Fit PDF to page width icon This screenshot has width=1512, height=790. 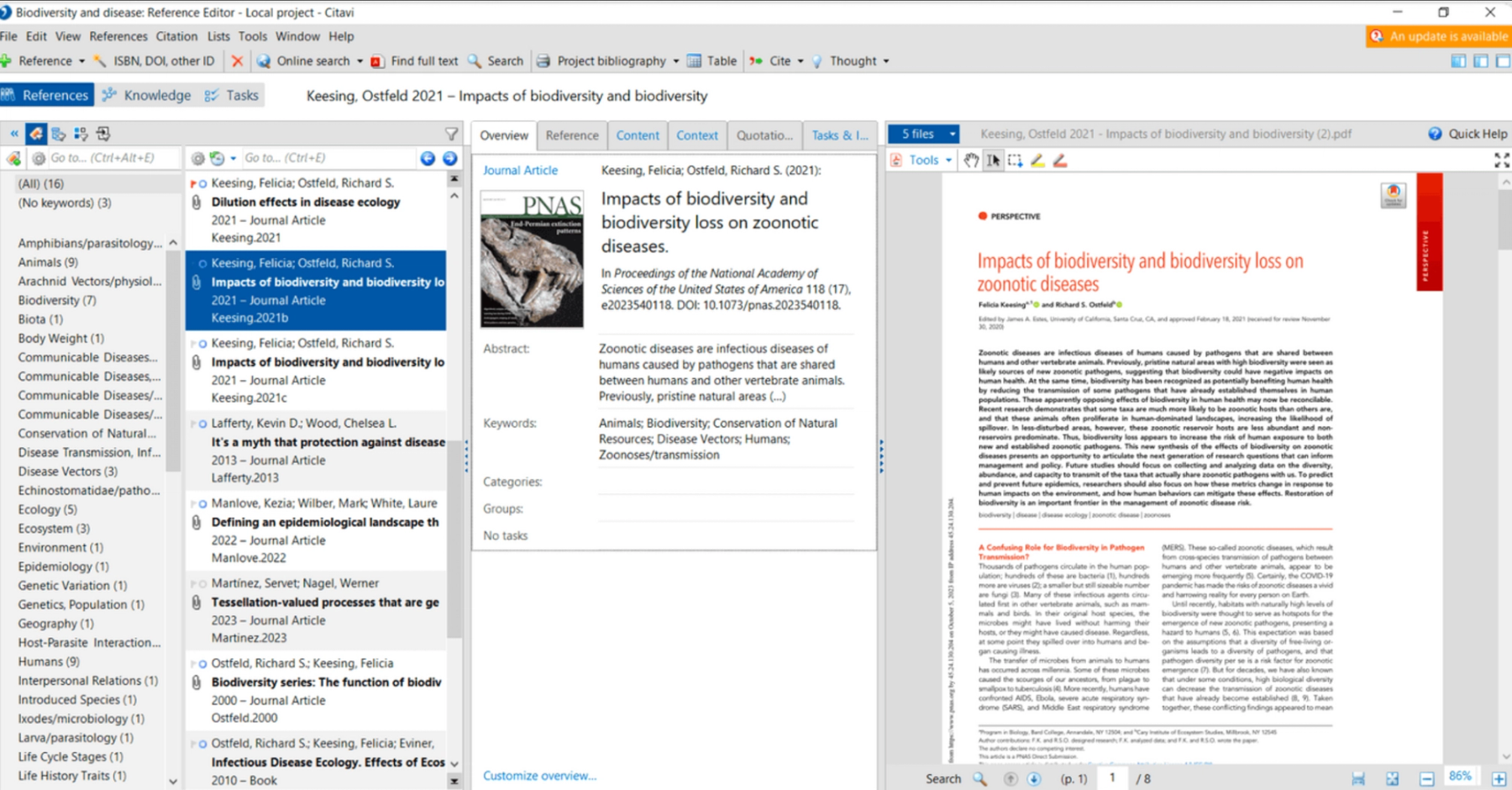point(1358,779)
